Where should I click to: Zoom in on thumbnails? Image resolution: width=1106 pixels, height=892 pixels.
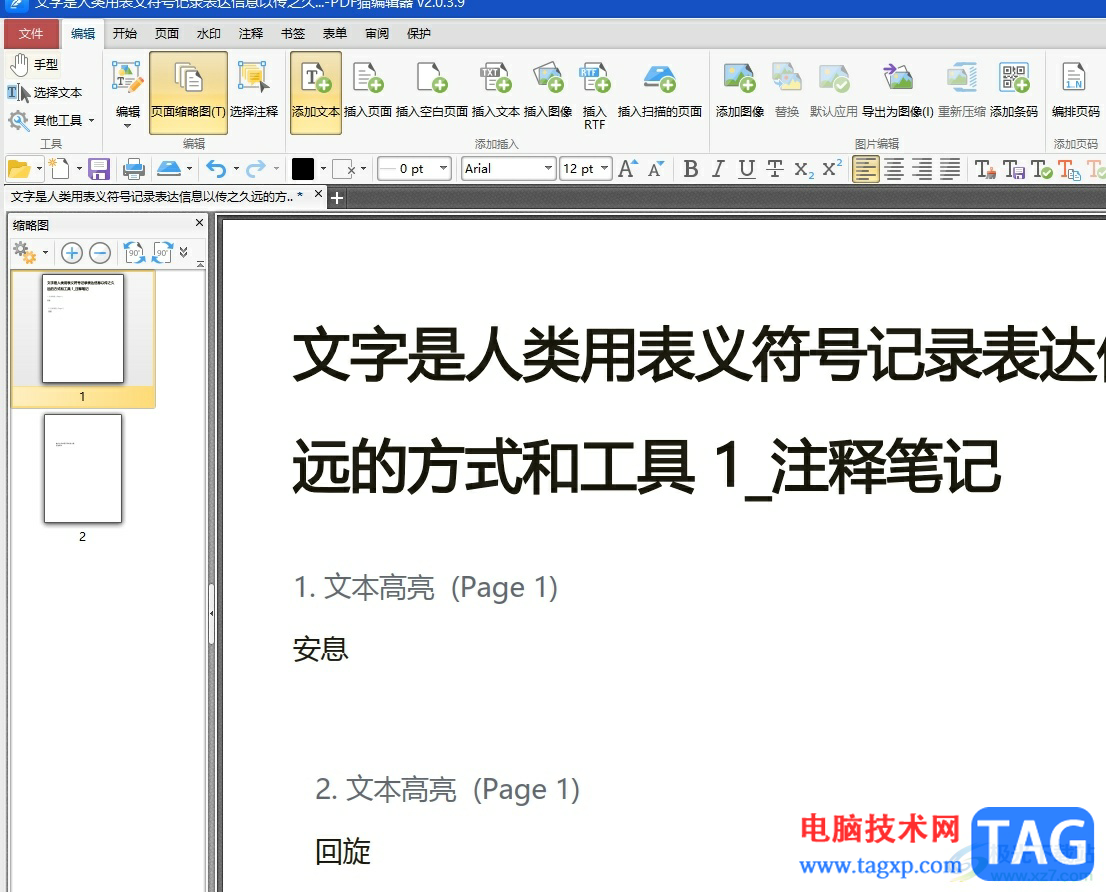(71, 252)
